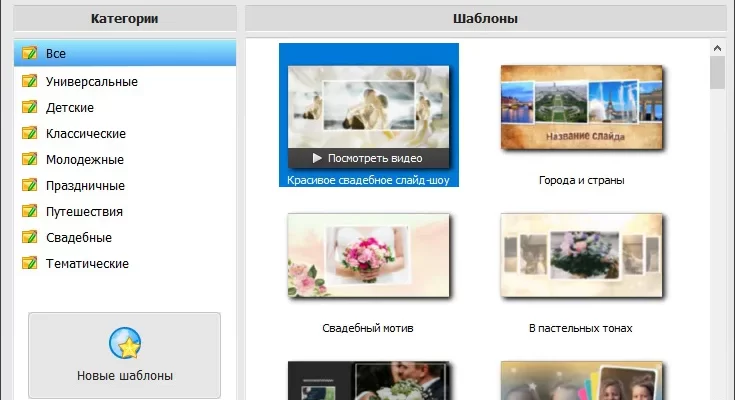The height and width of the screenshot is (400, 735).
Task: Select the dark wedding couple template thumbnail
Action: click(x=368, y=380)
